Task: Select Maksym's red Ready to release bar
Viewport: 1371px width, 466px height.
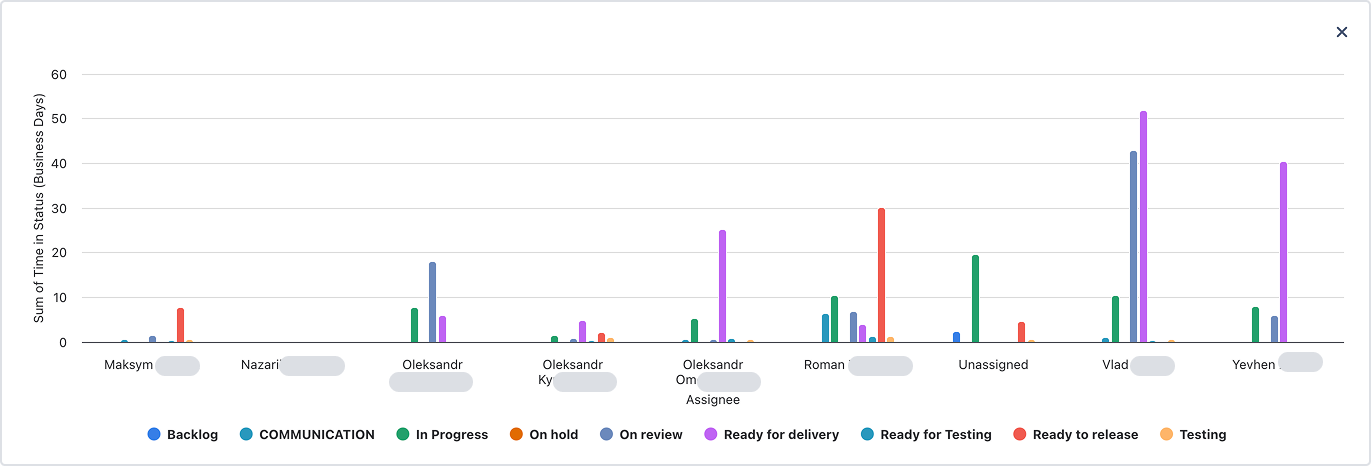Action: tap(180, 325)
